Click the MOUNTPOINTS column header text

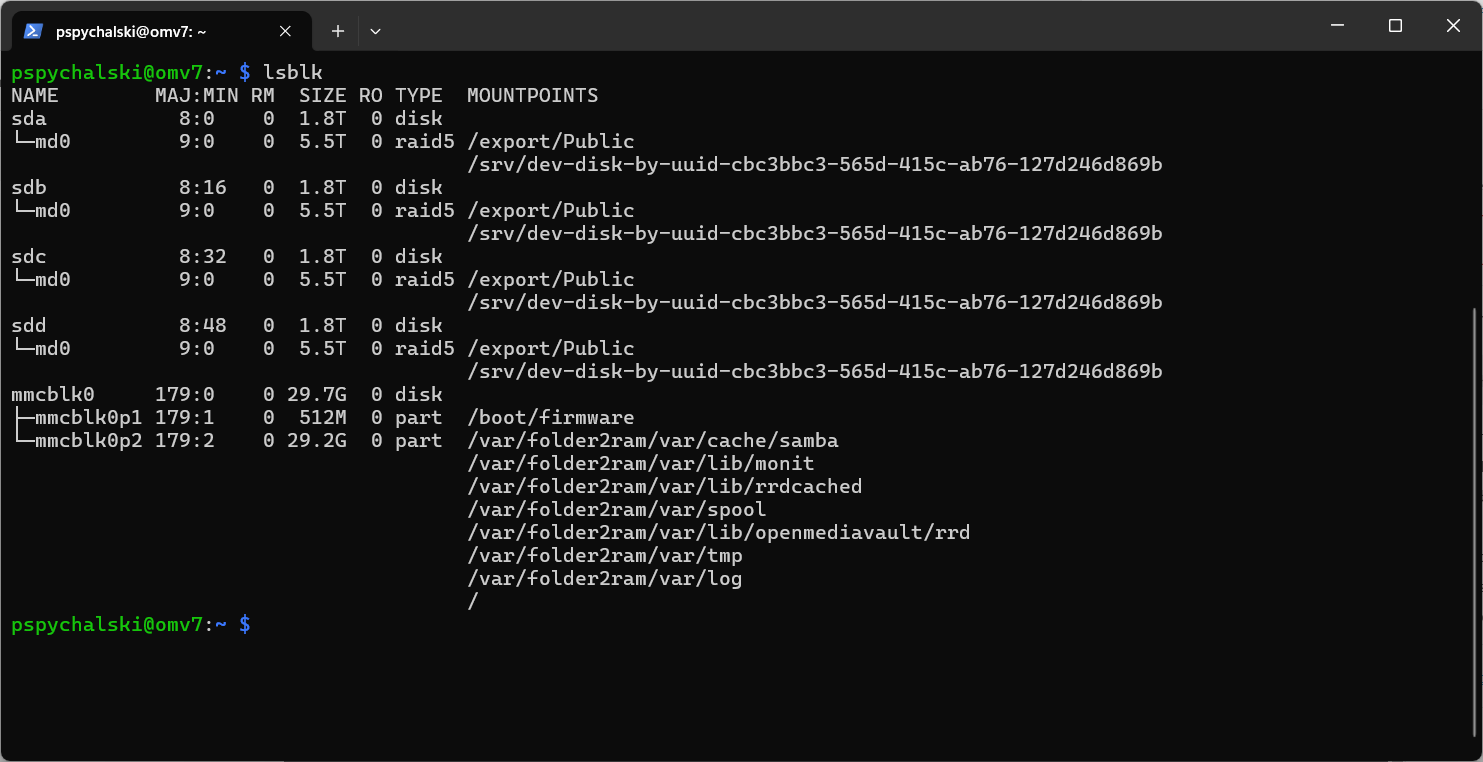click(533, 95)
